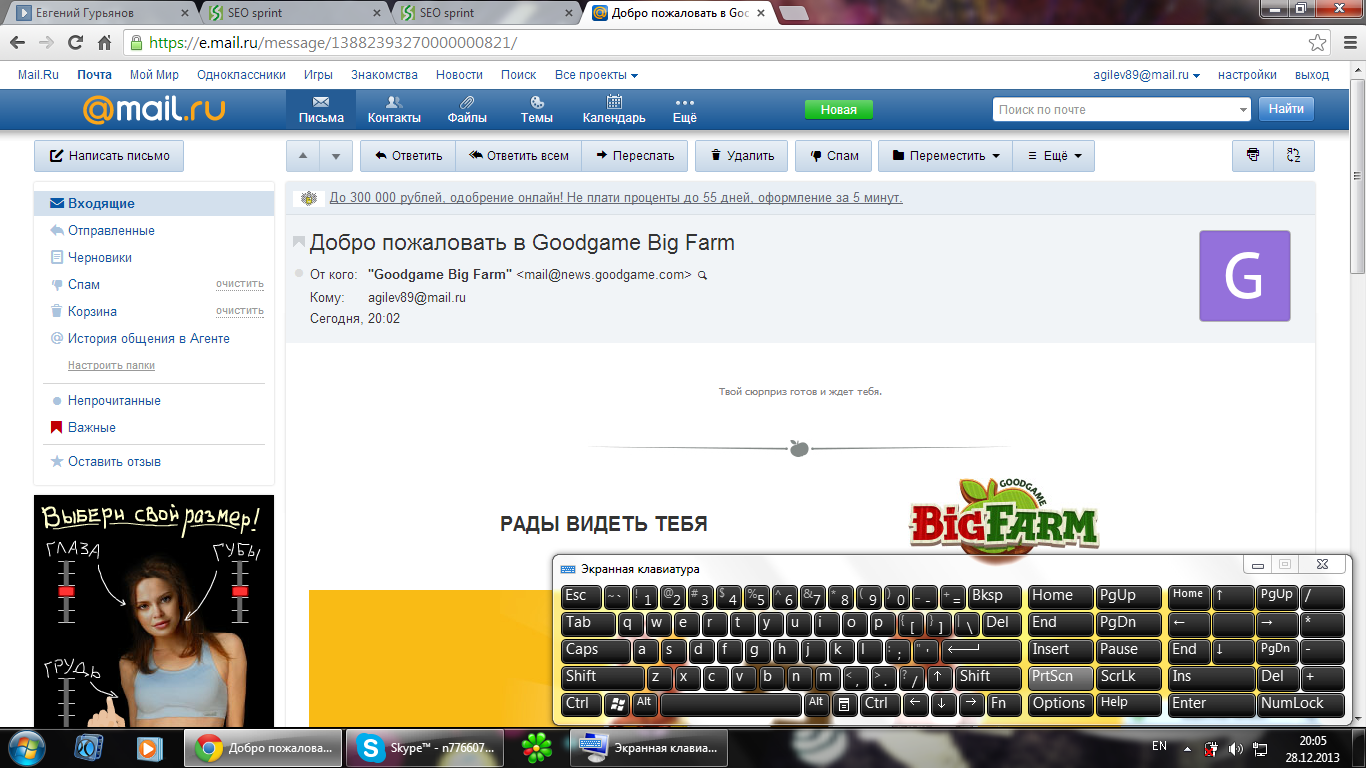1366x768 pixels.
Task: Click Ответить всем button
Action: (519, 156)
